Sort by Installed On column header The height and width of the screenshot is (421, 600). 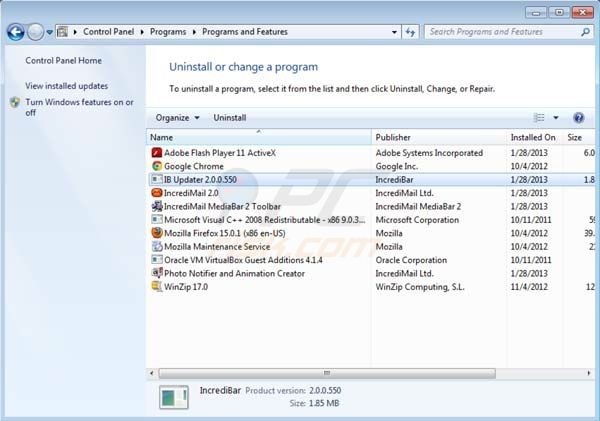click(535, 137)
